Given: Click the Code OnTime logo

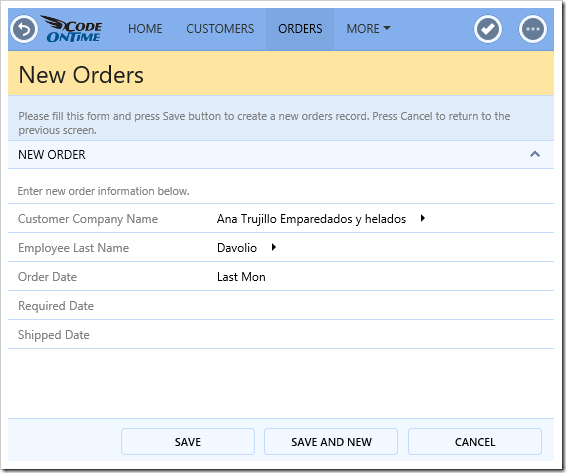Looking at the screenshot, I should tap(72, 29).
